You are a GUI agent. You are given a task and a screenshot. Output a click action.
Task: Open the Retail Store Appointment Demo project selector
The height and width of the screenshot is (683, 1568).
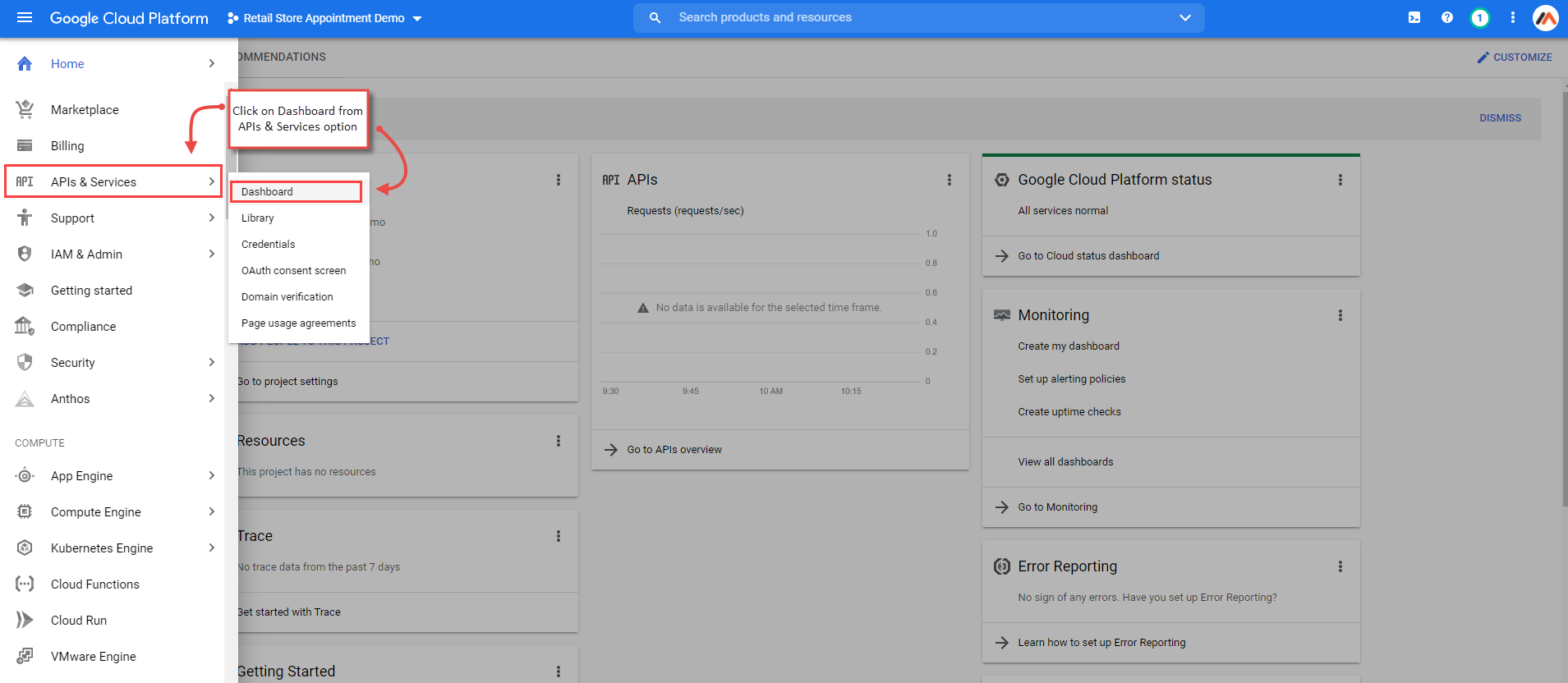324,18
